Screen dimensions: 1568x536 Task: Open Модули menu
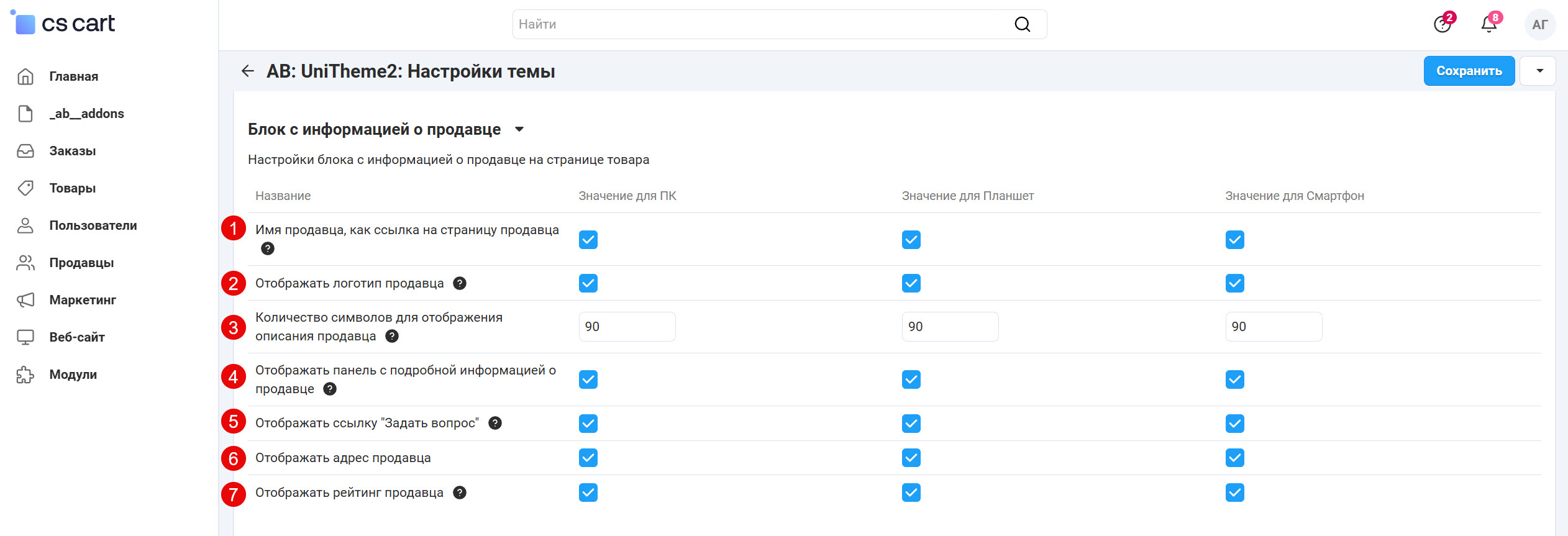(x=73, y=375)
